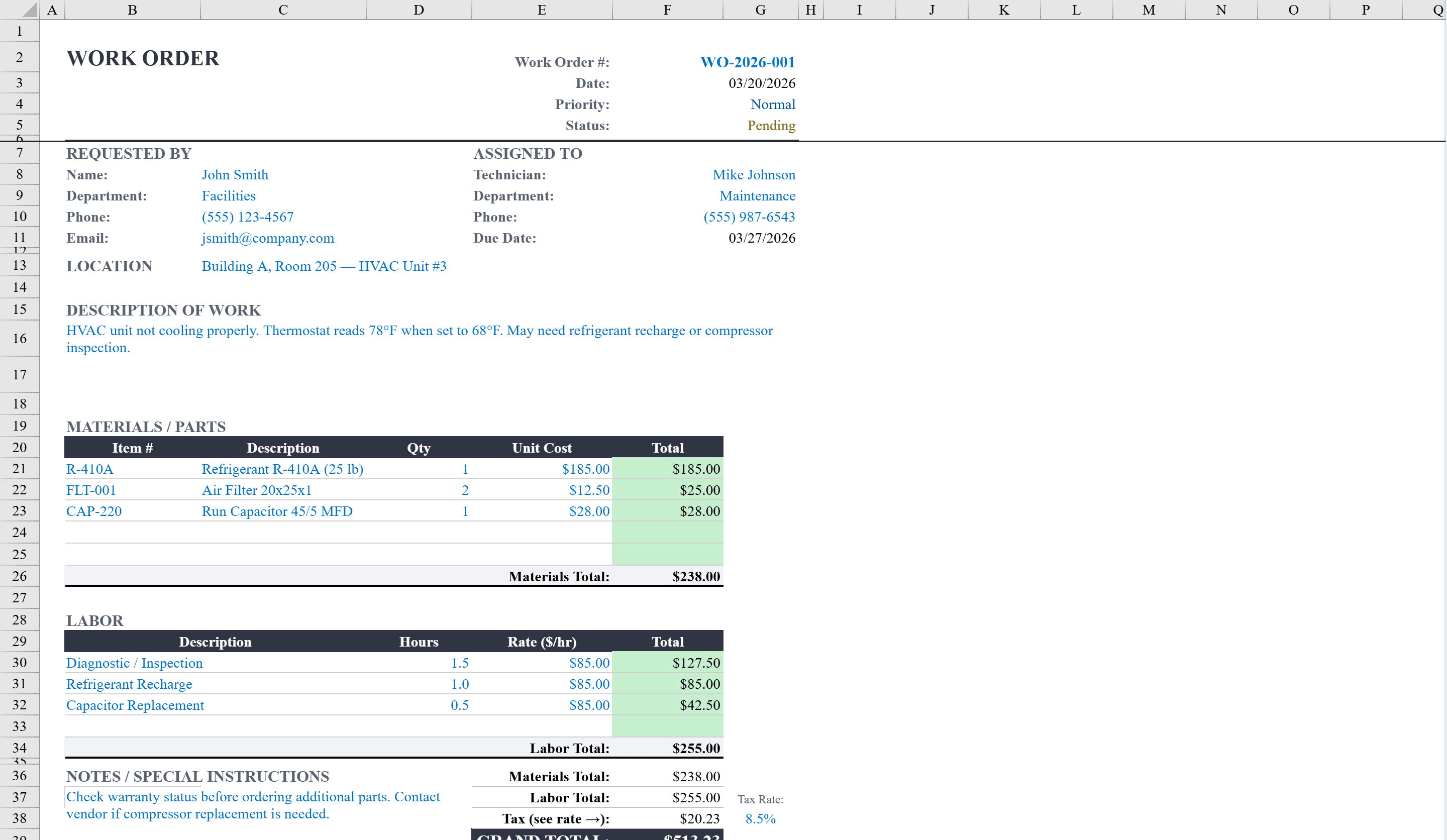Select column B header

click(132, 10)
